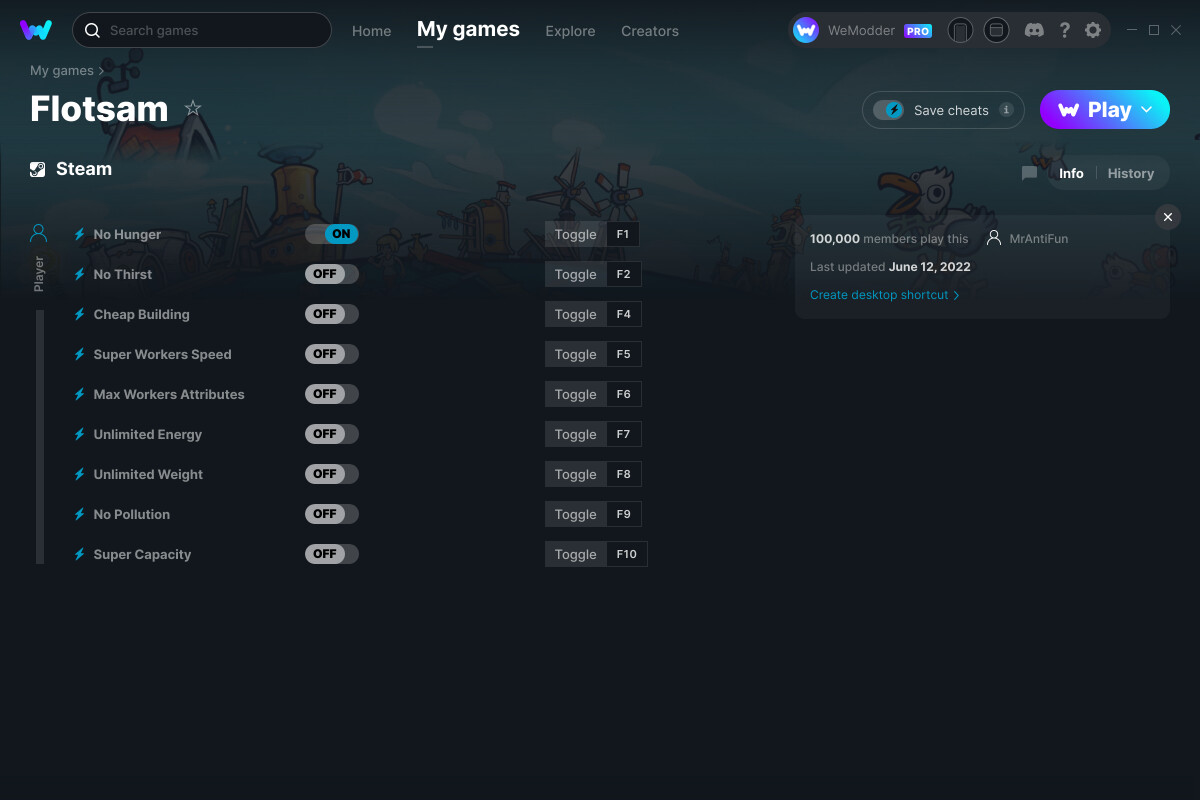Switch to the History tab

click(1131, 173)
